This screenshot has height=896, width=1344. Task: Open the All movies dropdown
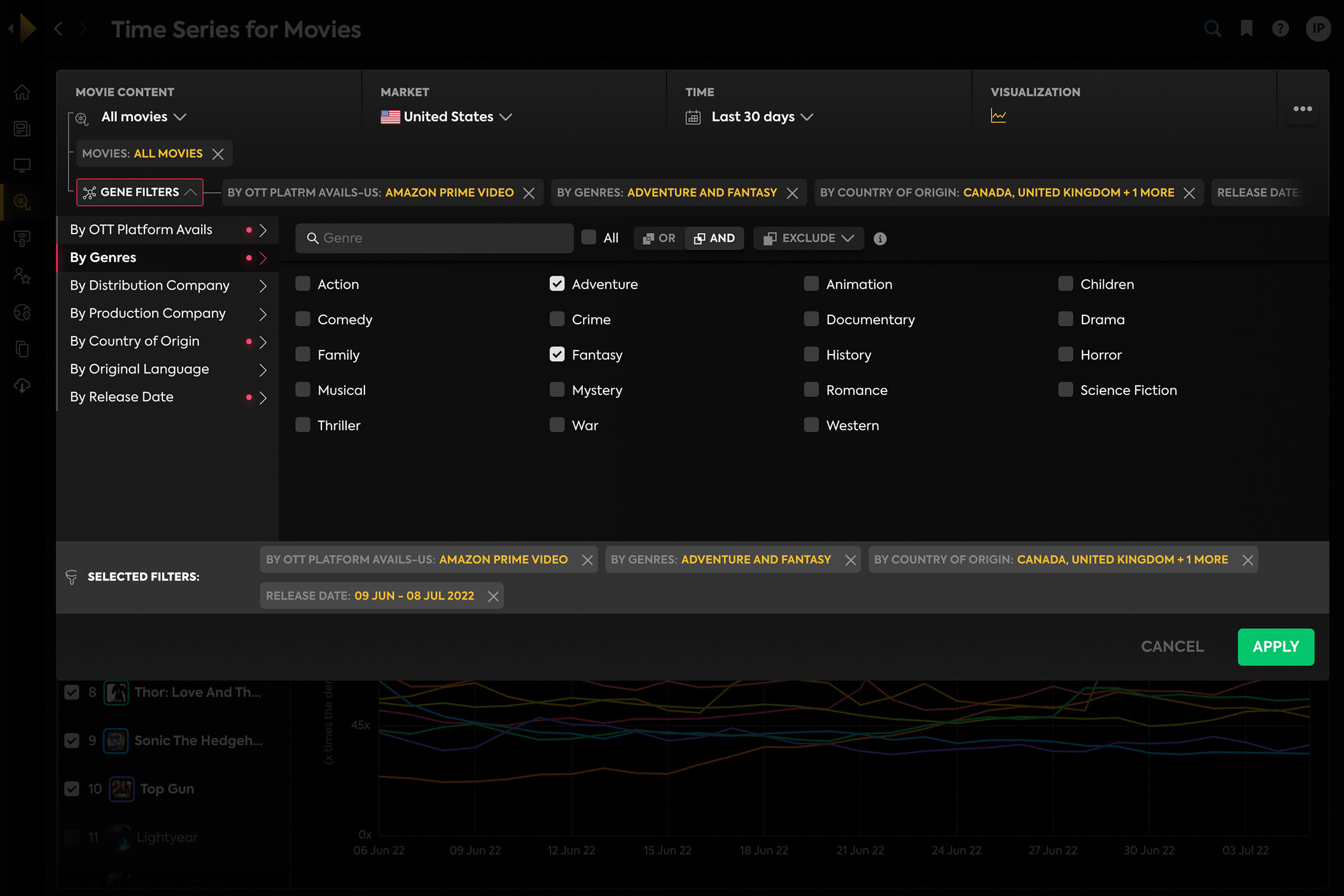(143, 117)
